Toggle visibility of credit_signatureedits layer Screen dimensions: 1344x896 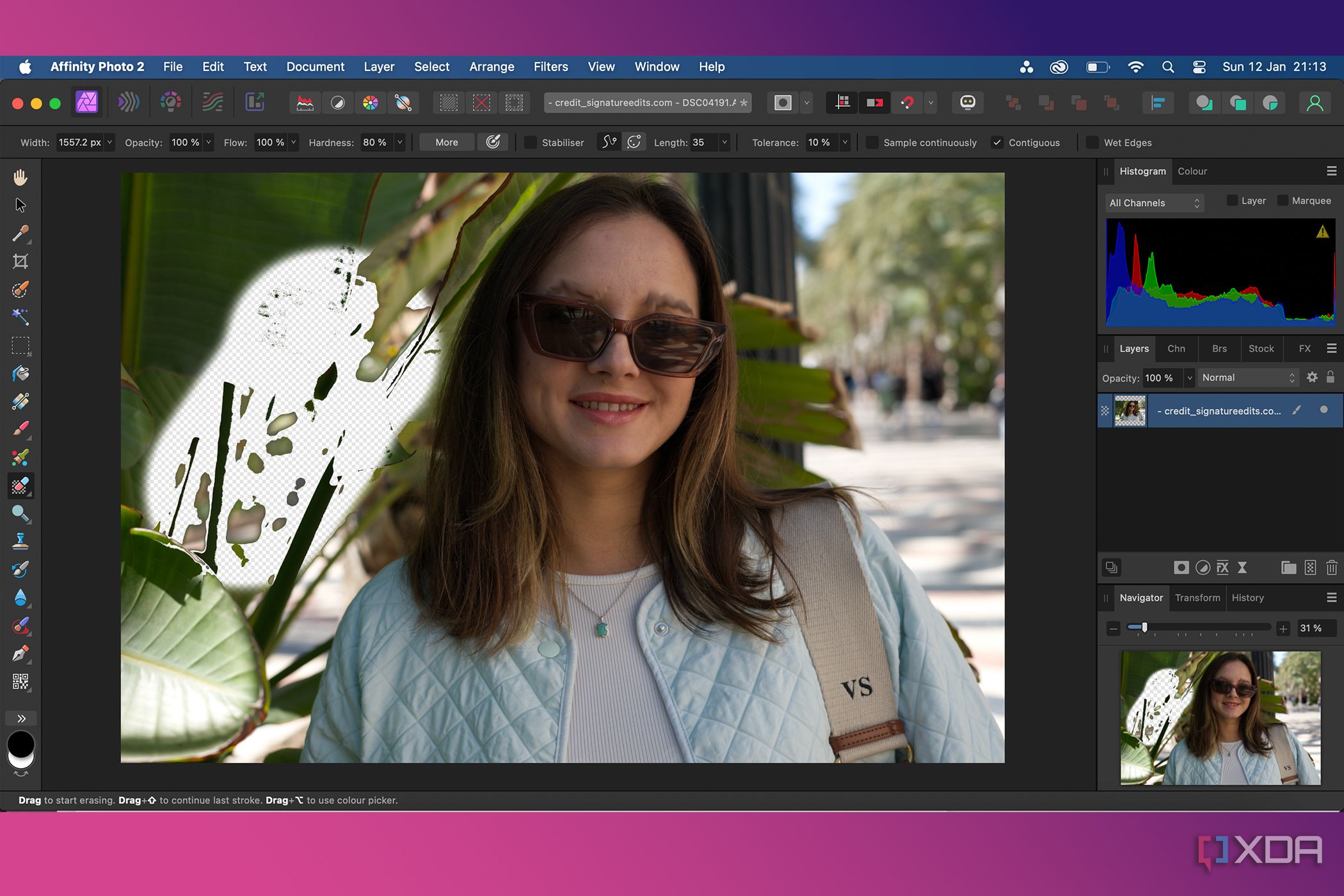1324,410
